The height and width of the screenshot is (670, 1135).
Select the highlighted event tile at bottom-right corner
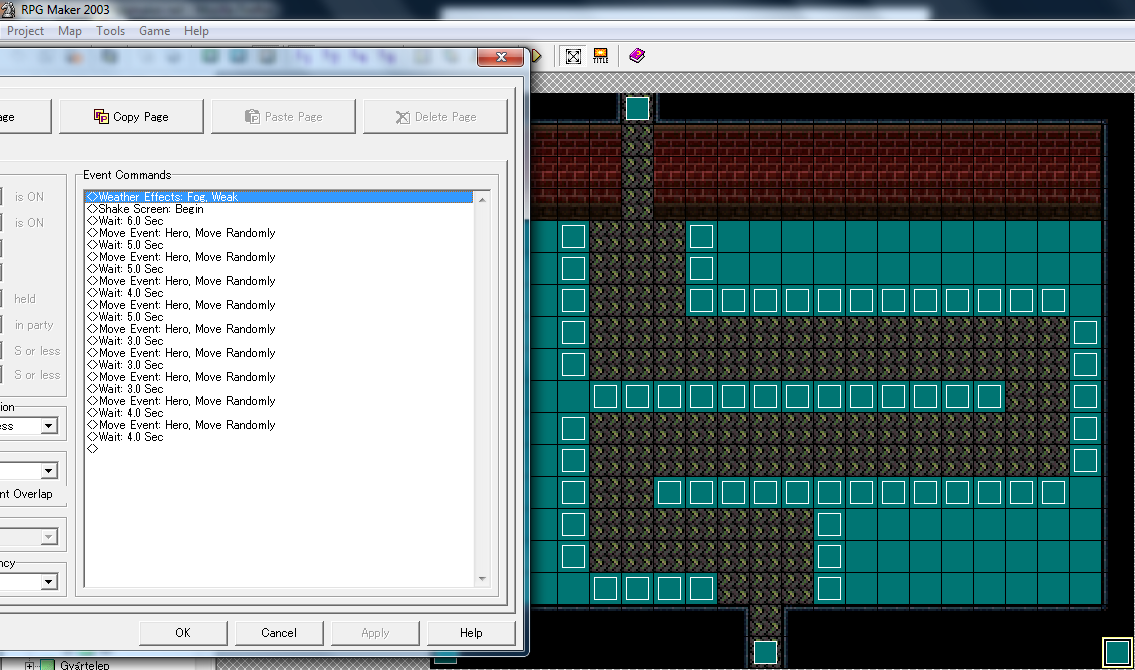[1117, 653]
